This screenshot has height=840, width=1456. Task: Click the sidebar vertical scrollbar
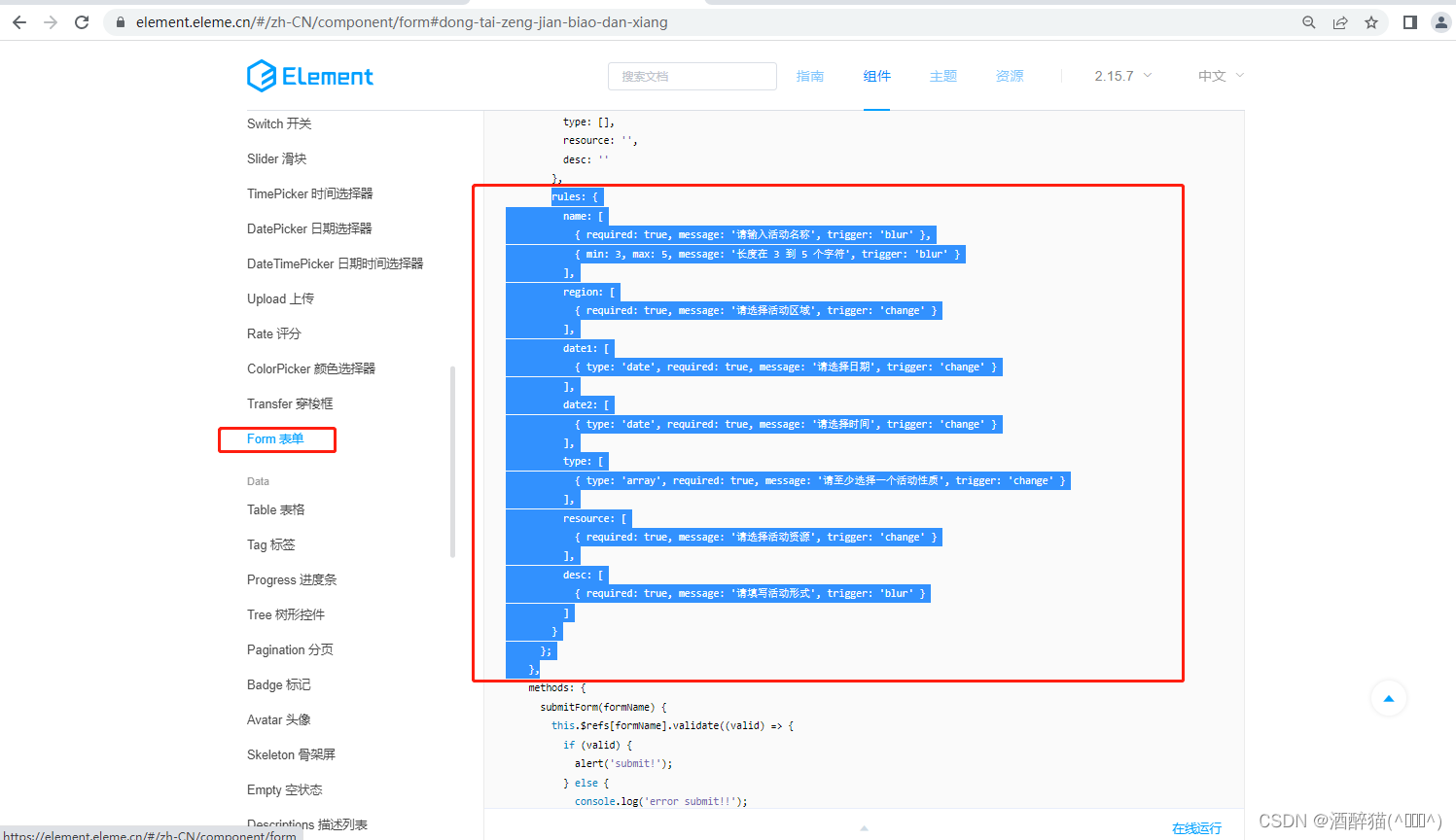452,462
